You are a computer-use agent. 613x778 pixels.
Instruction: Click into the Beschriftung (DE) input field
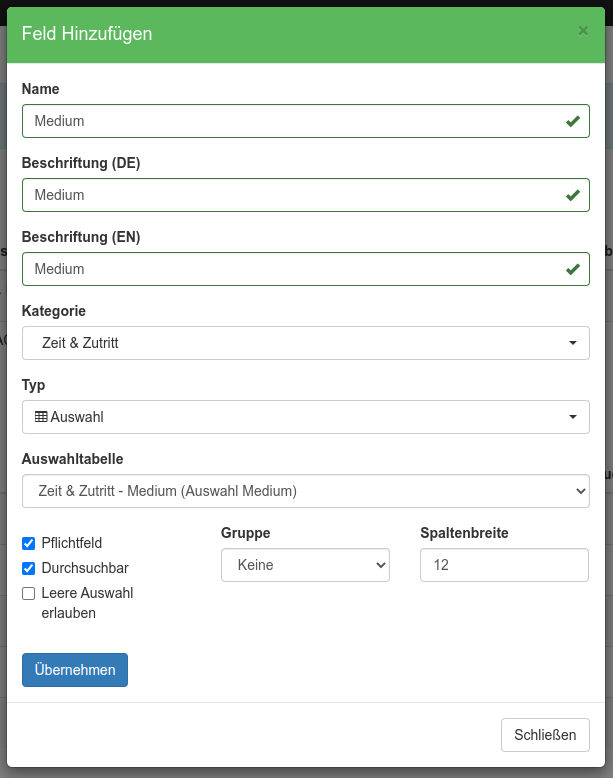pyautogui.click(x=290, y=195)
